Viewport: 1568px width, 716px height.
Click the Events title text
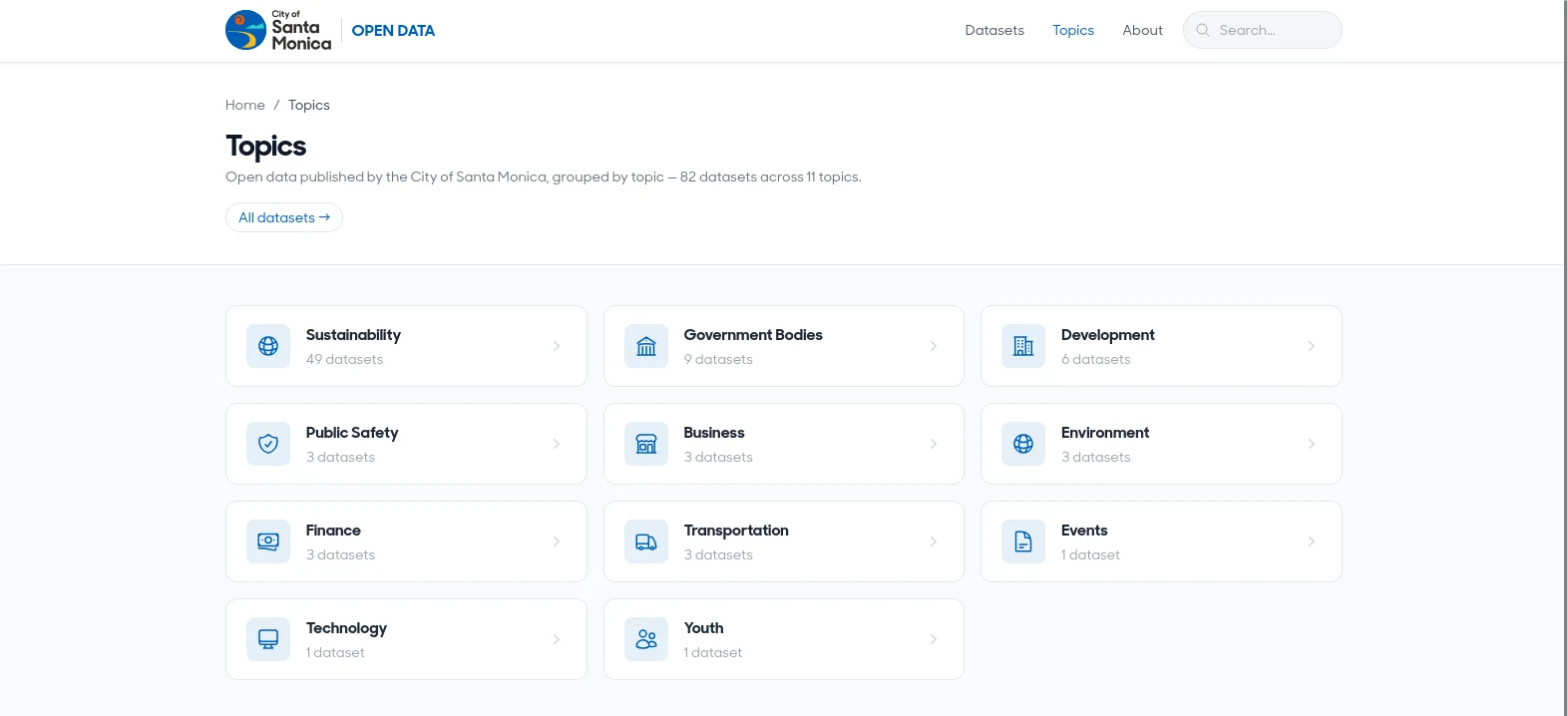coord(1084,531)
